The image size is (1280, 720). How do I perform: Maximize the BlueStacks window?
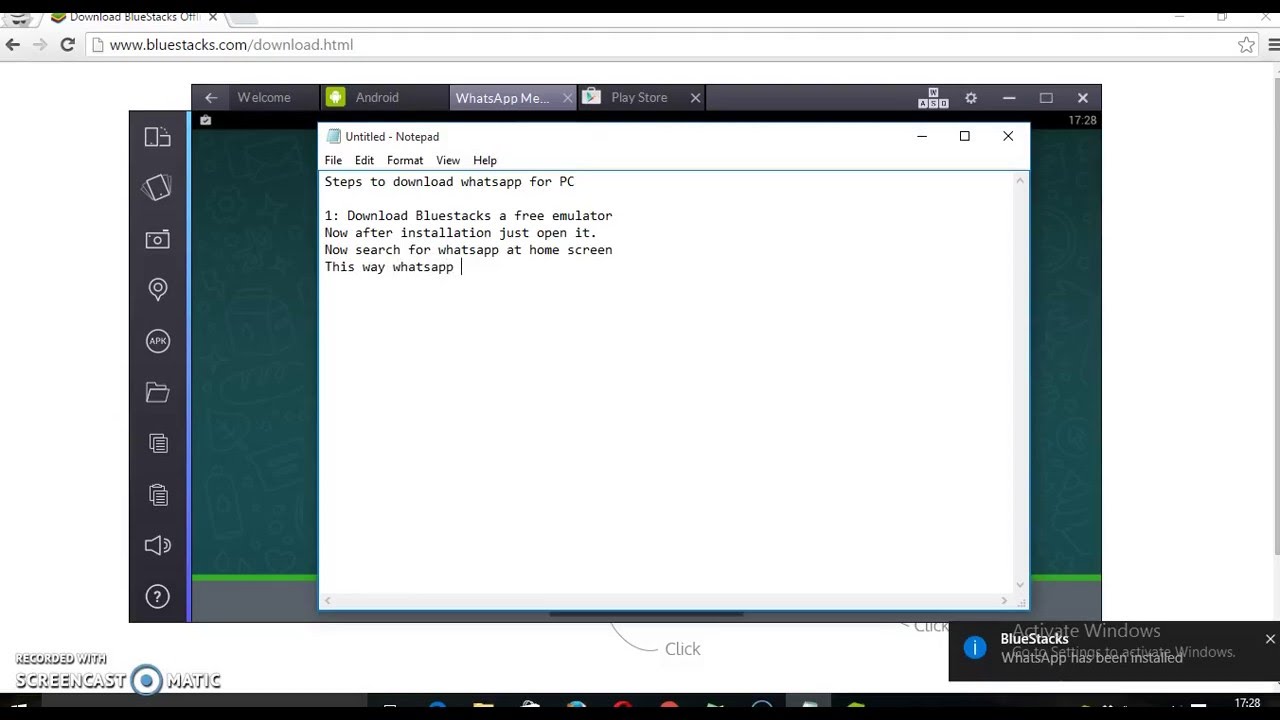click(x=1046, y=97)
